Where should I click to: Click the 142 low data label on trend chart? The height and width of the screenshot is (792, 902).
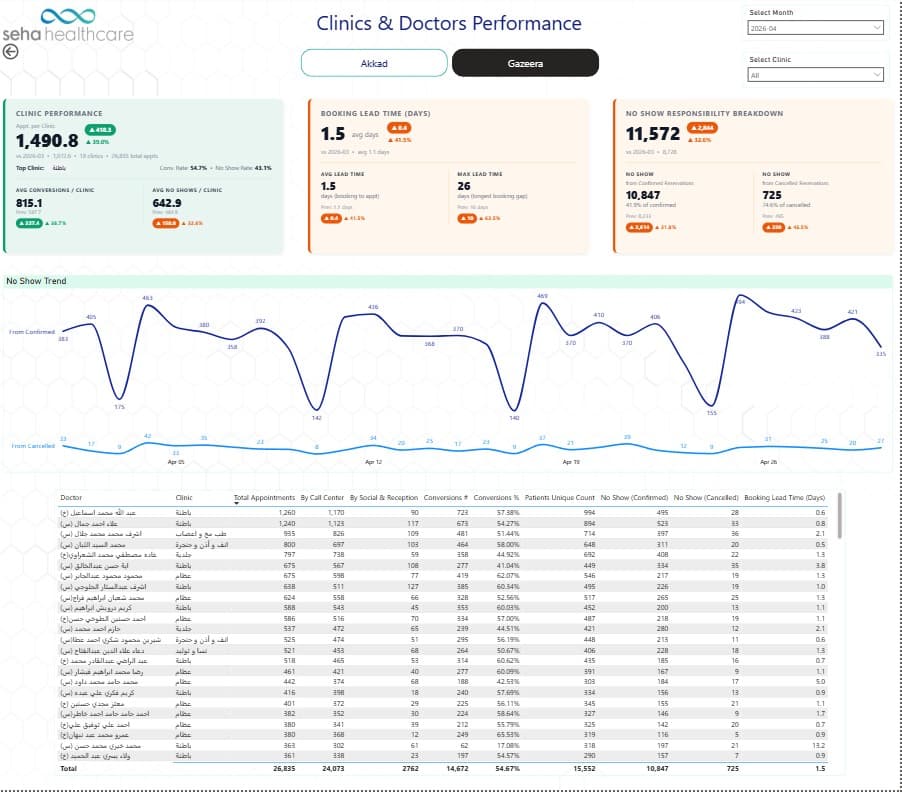coord(316,418)
